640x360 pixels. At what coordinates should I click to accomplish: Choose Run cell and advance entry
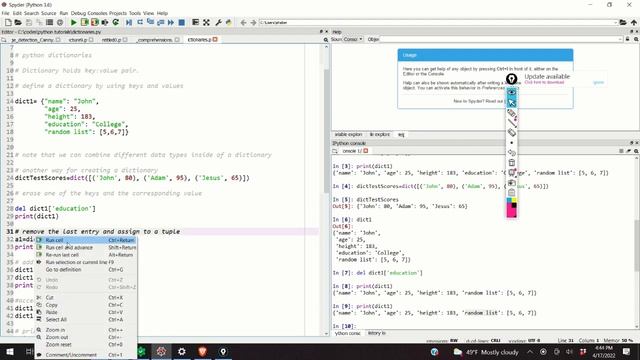coord(86,247)
